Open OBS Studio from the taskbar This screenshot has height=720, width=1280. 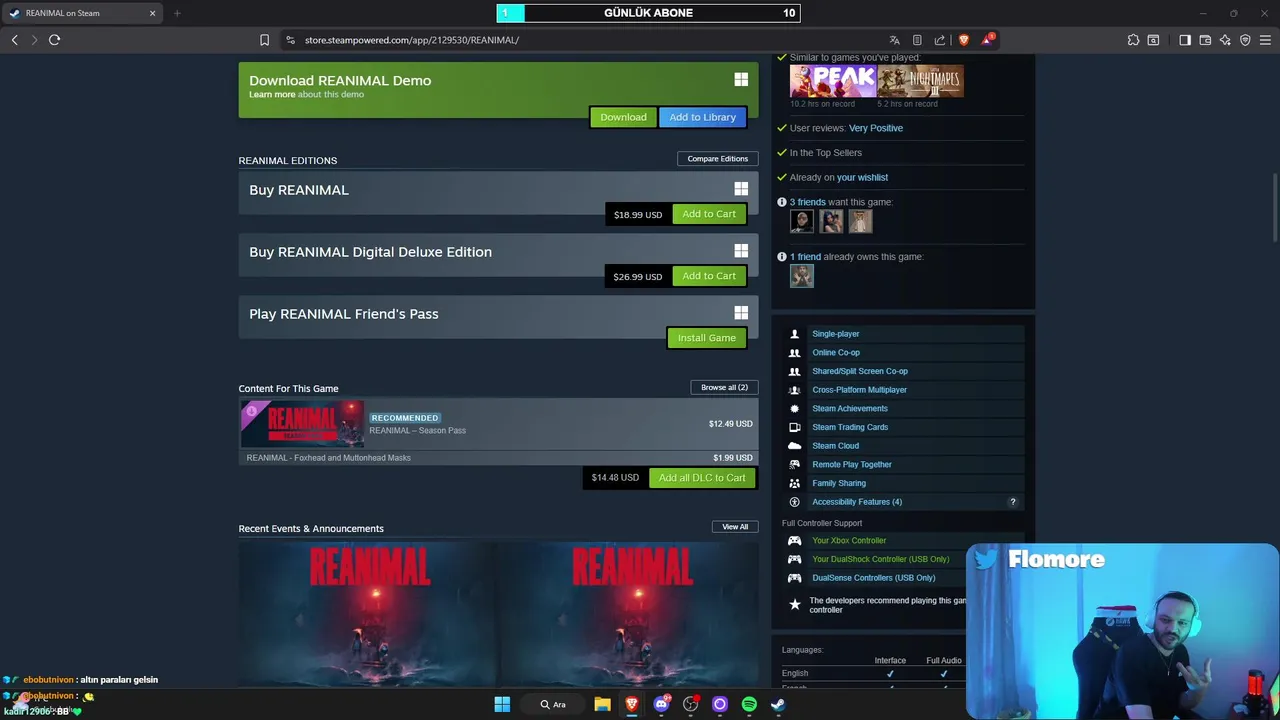pos(690,704)
